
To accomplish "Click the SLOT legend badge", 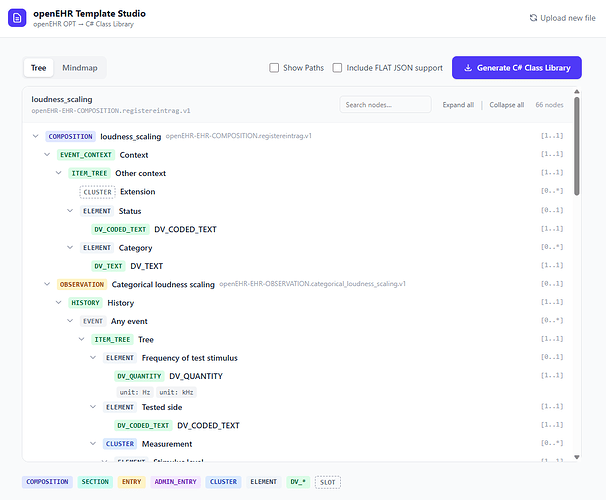I will pos(327,482).
